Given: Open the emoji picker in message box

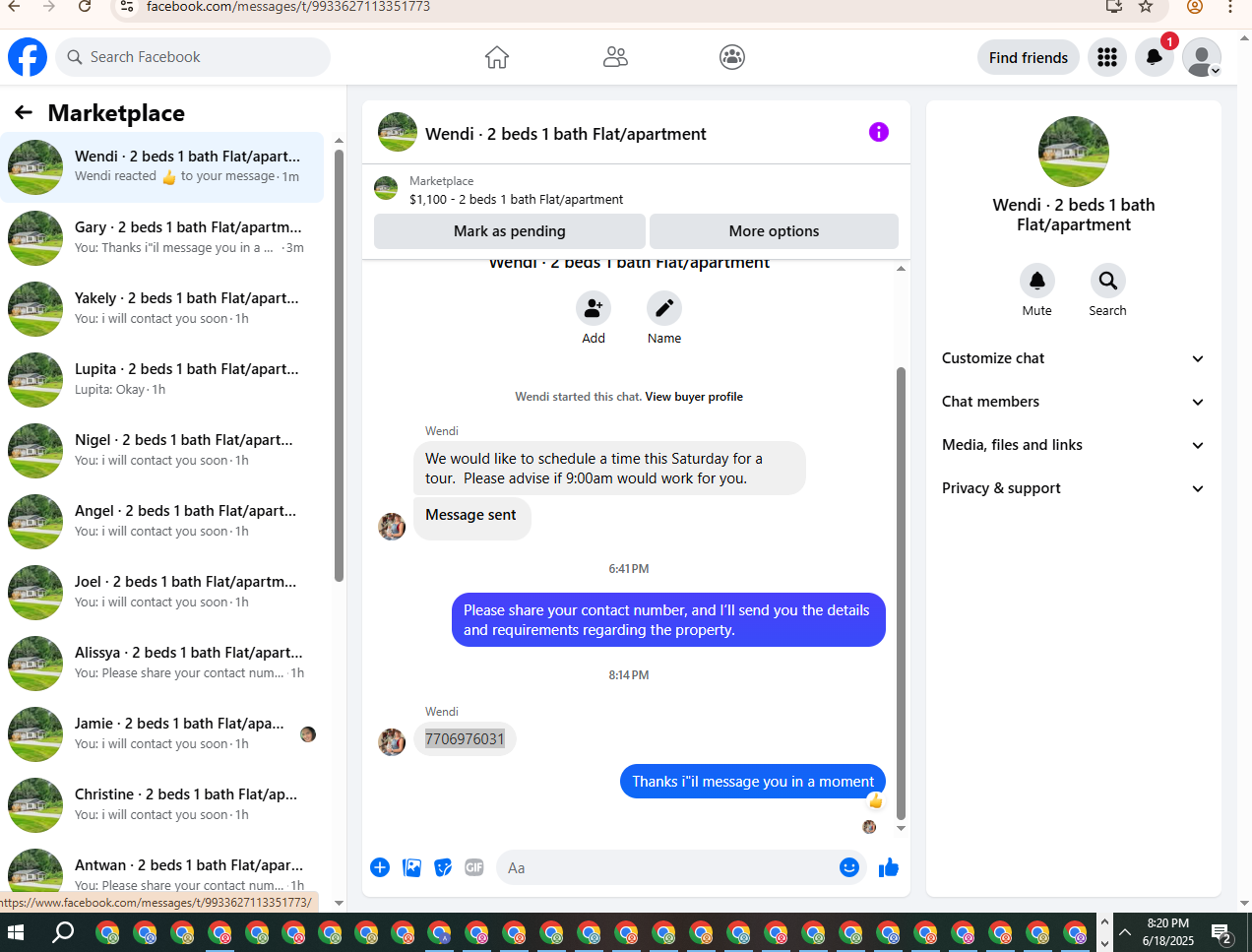Looking at the screenshot, I should (849, 867).
